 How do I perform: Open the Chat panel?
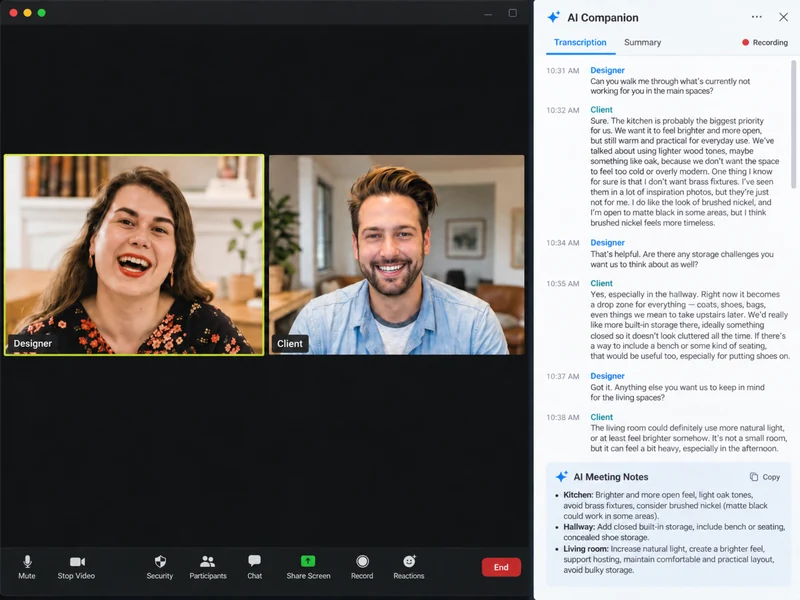point(255,567)
